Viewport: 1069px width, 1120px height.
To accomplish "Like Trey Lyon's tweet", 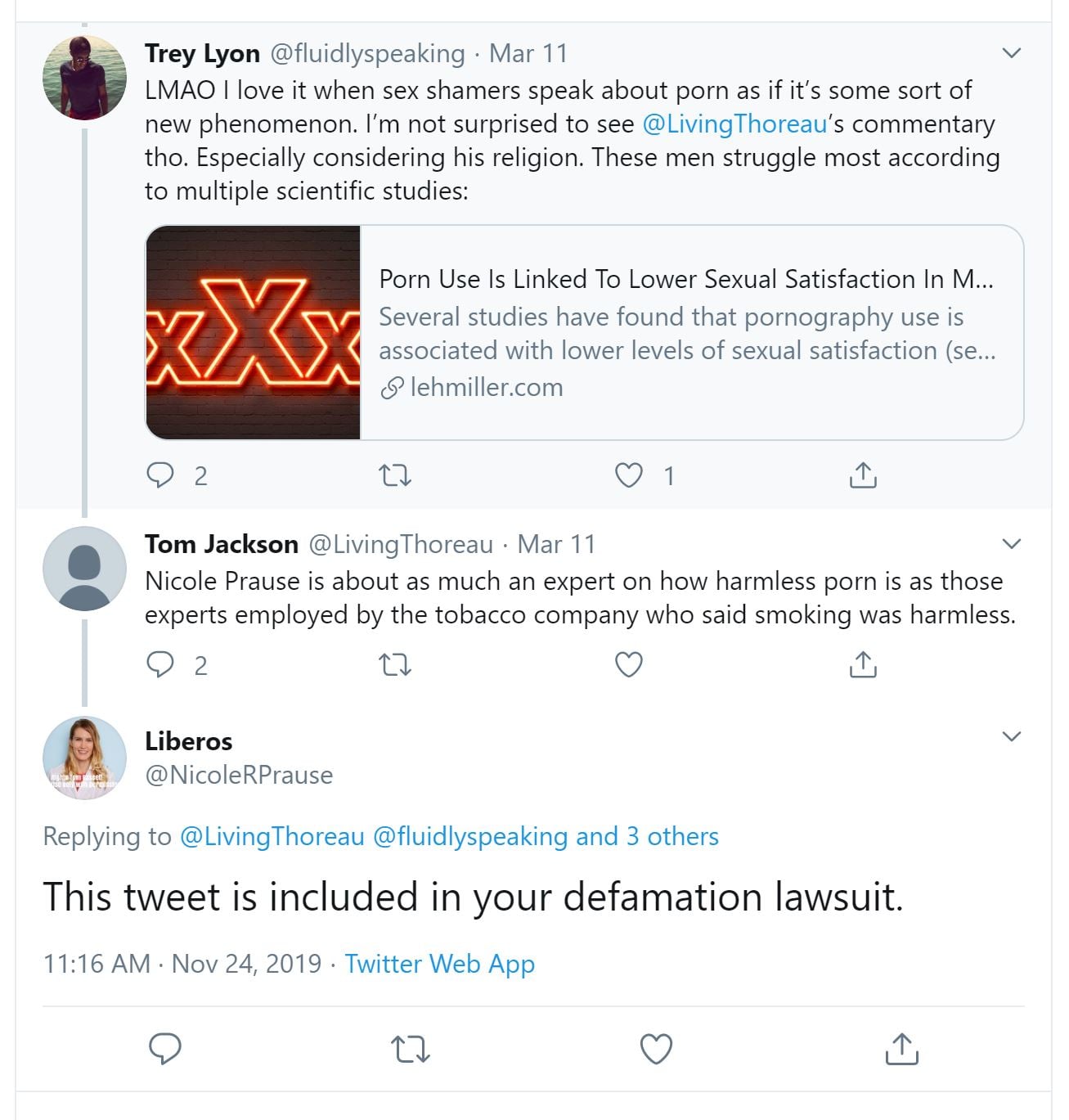I will click(628, 475).
